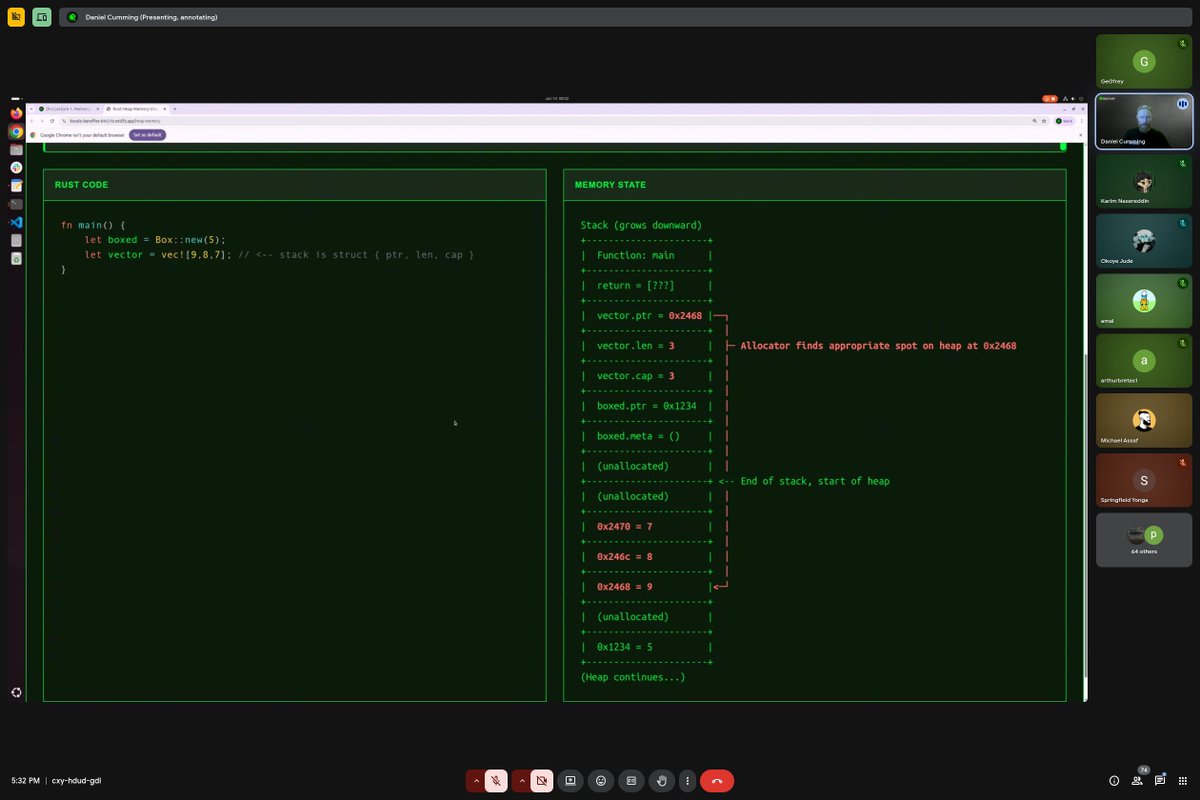The width and height of the screenshot is (1200, 800).
Task: Click the MEMORY STATE panel header
Action: coord(815,185)
